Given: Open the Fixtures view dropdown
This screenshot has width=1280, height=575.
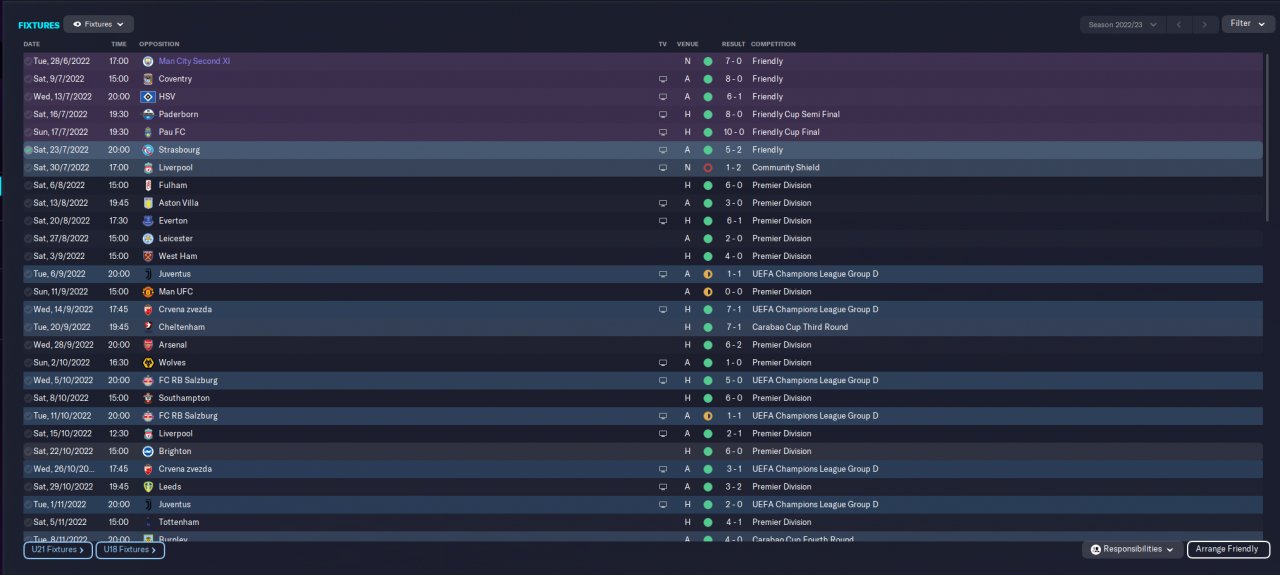Looking at the screenshot, I should pyautogui.click(x=98, y=24).
